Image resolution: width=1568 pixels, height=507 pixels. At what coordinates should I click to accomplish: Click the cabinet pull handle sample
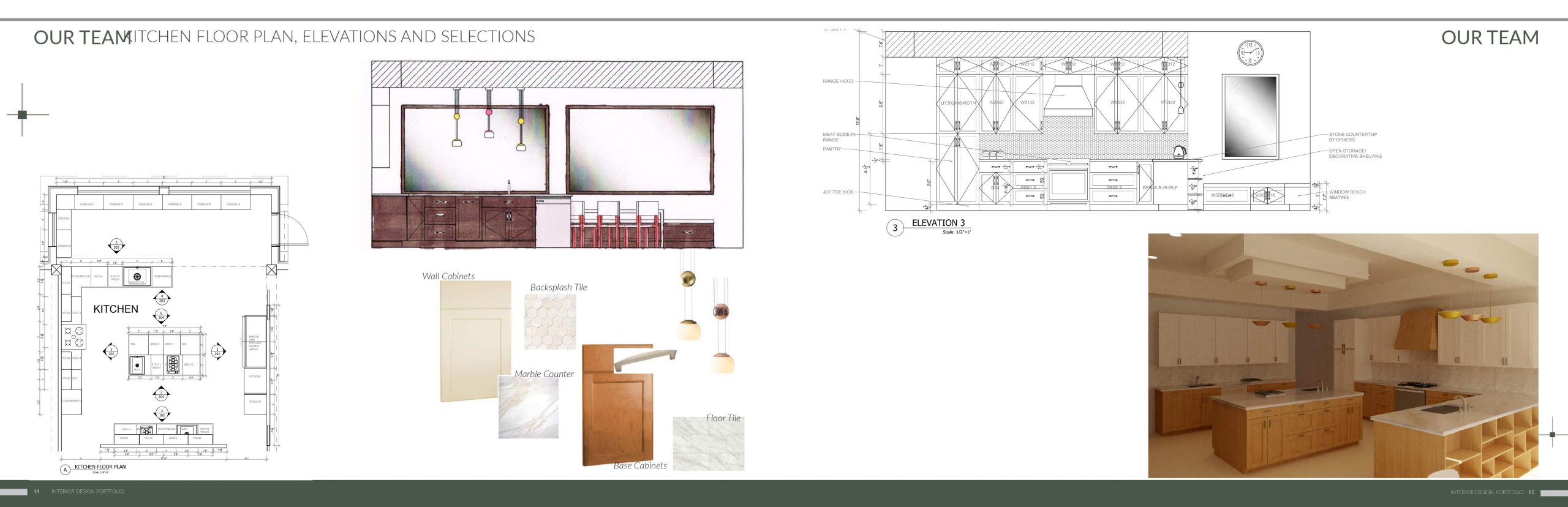tap(644, 360)
